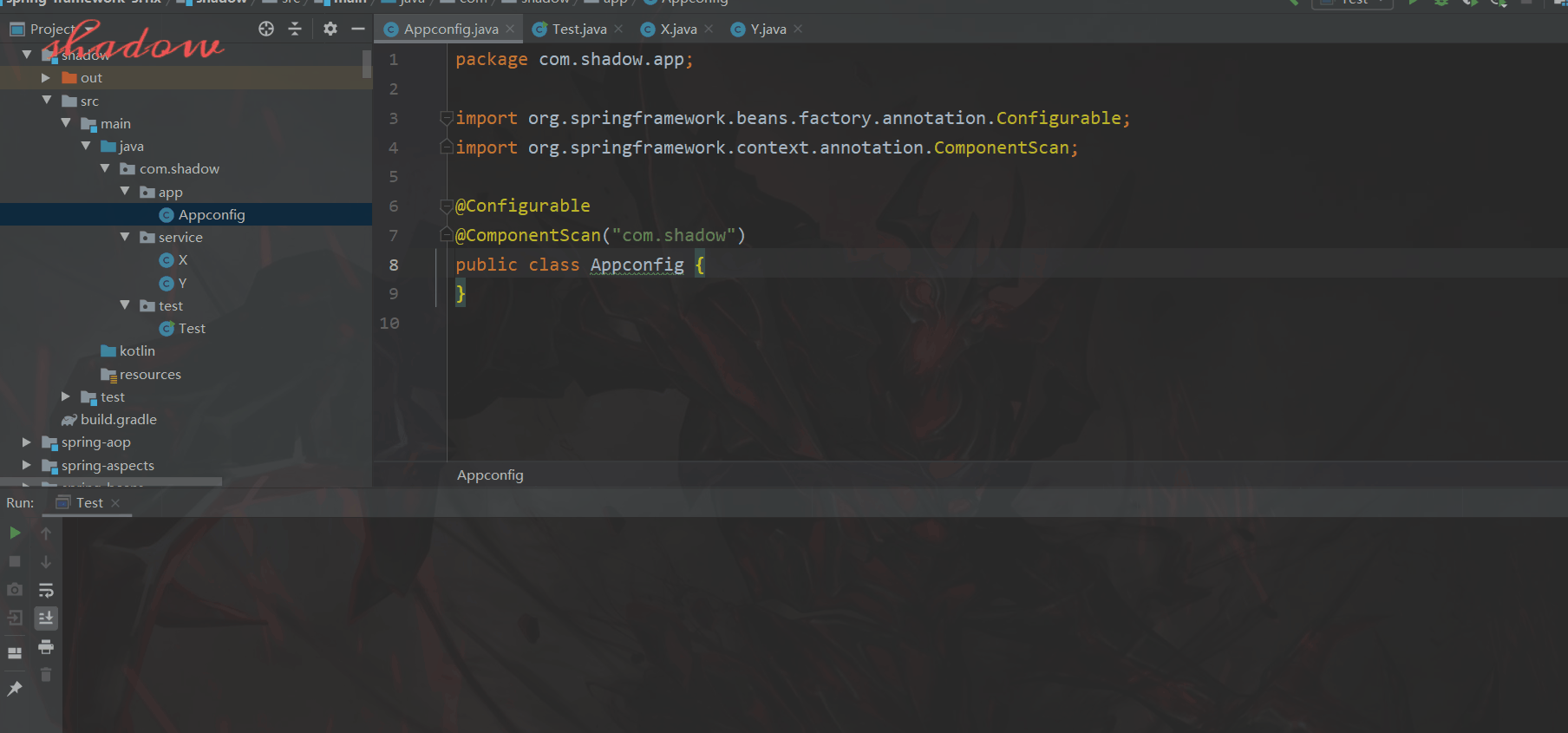The width and height of the screenshot is (1568, 733).
Task: Click the Project view icon in panel header
Action: pyautogui.click(x=17, y=29)
